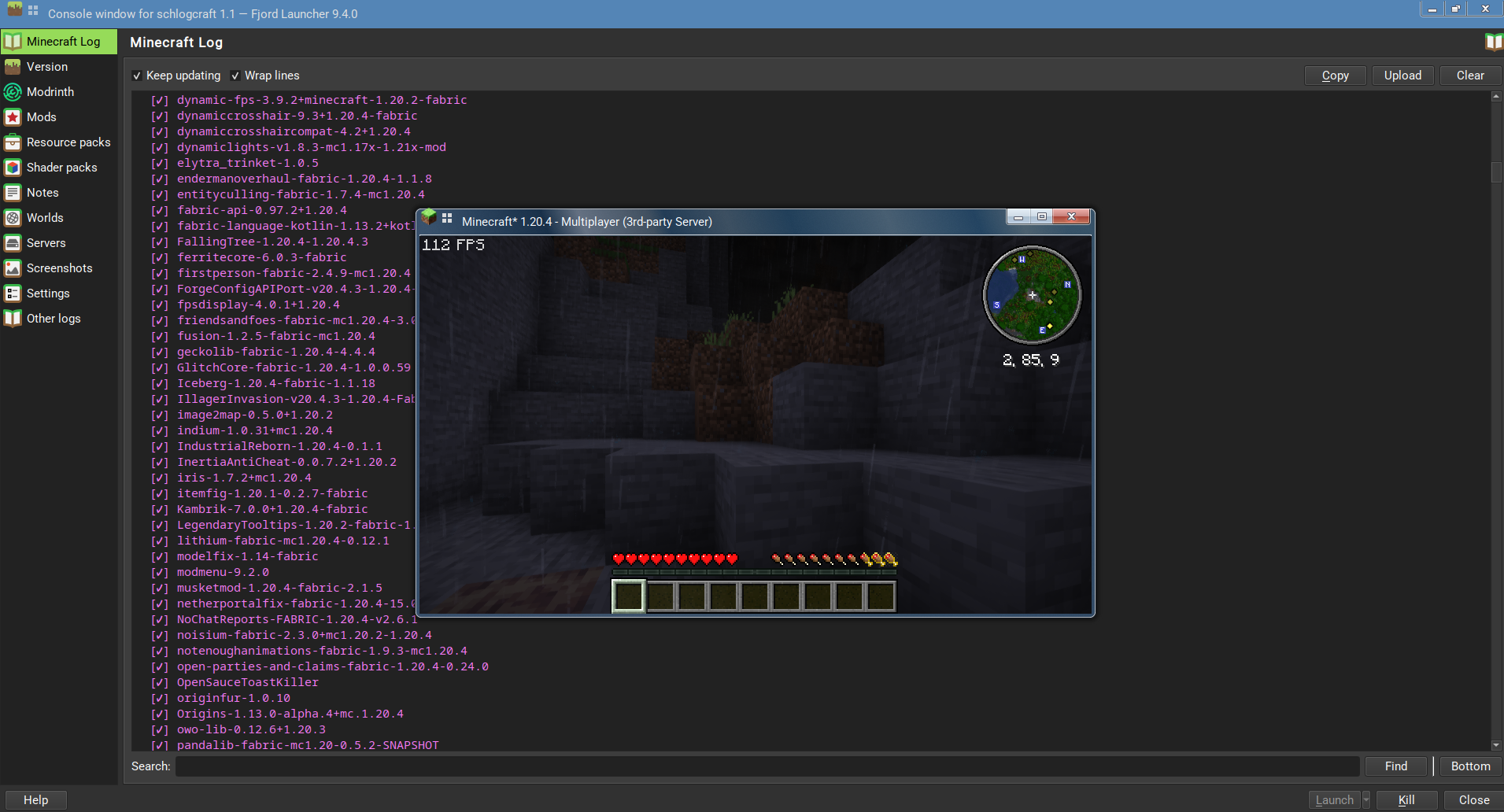Click log line OpenSauceToastKiller
The image size is (1504, 812).
[248, 682]
